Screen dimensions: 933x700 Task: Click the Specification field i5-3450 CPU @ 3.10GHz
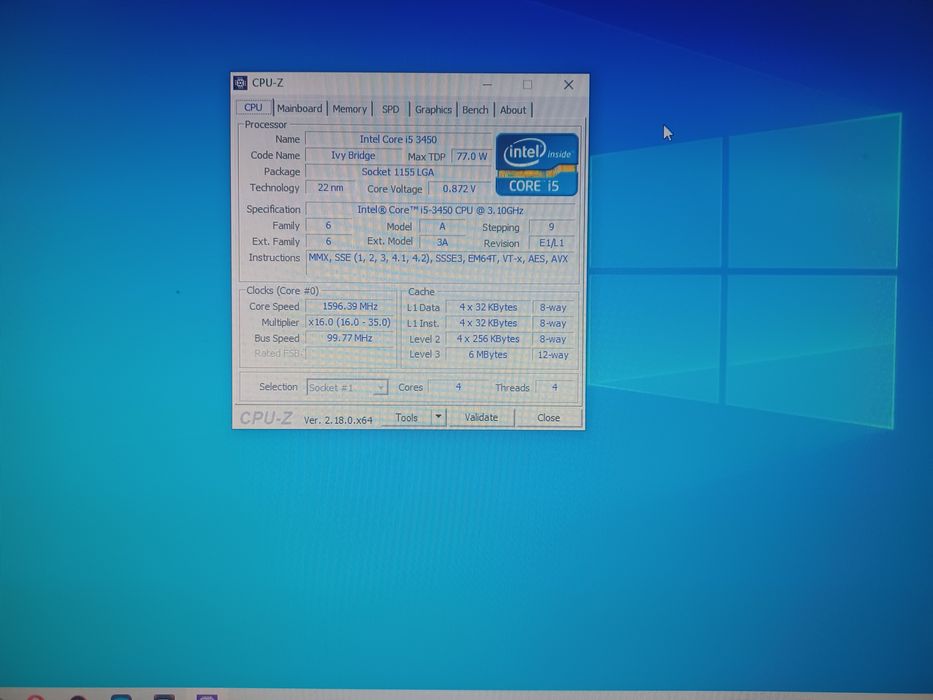click(x=440, y=210)
